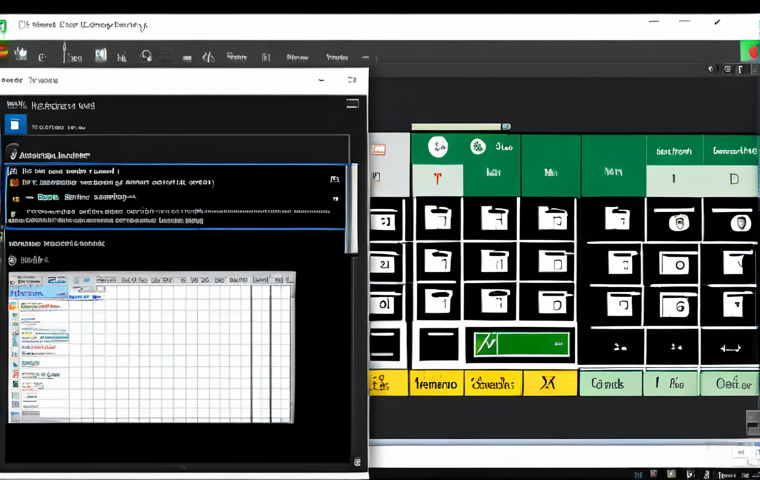Click the folder key in the first grid row under the red T
Viewport: 760px width, 480px height.
438,219
